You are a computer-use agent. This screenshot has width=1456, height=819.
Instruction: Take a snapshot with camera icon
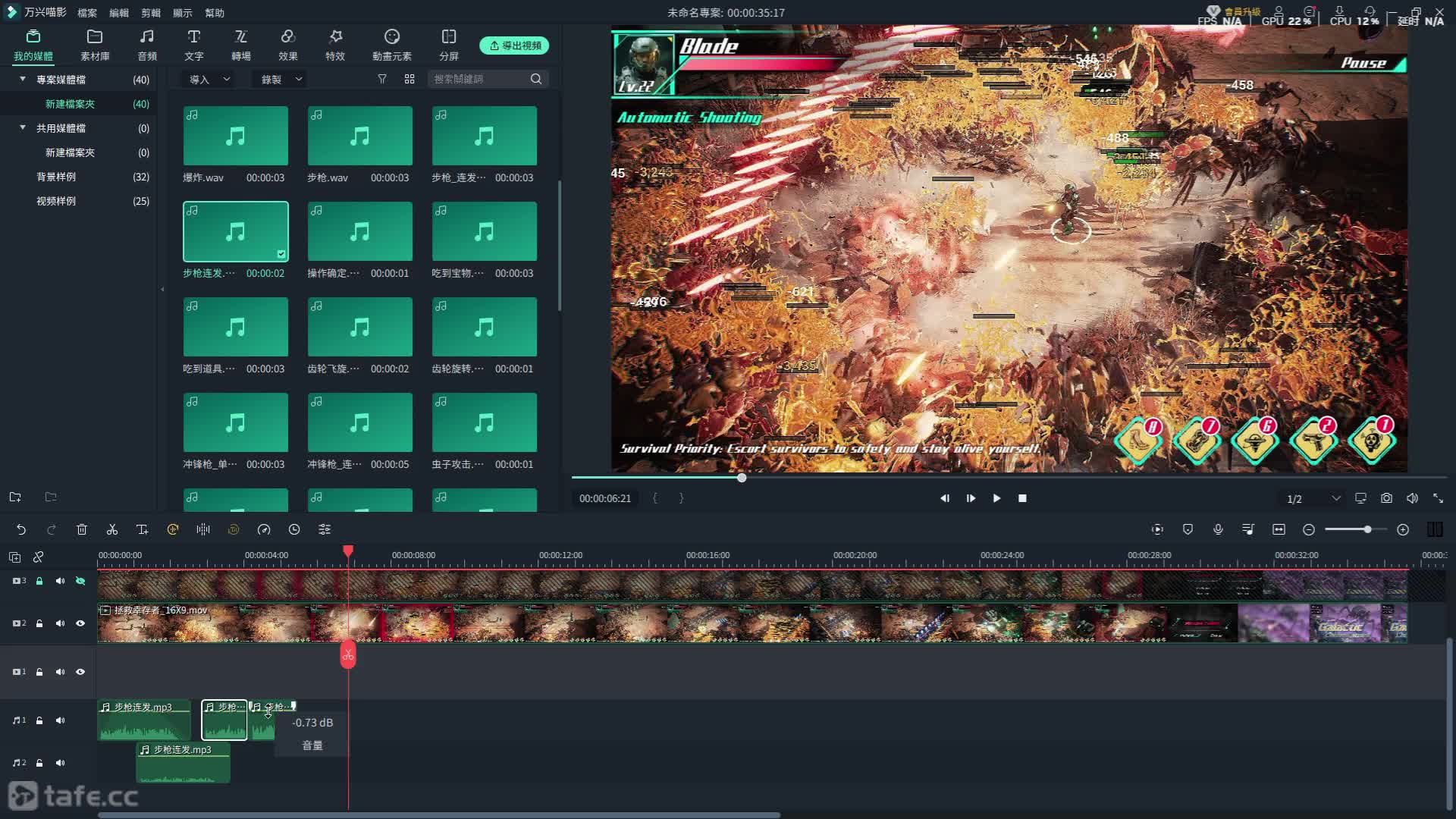coord(1386,498)
